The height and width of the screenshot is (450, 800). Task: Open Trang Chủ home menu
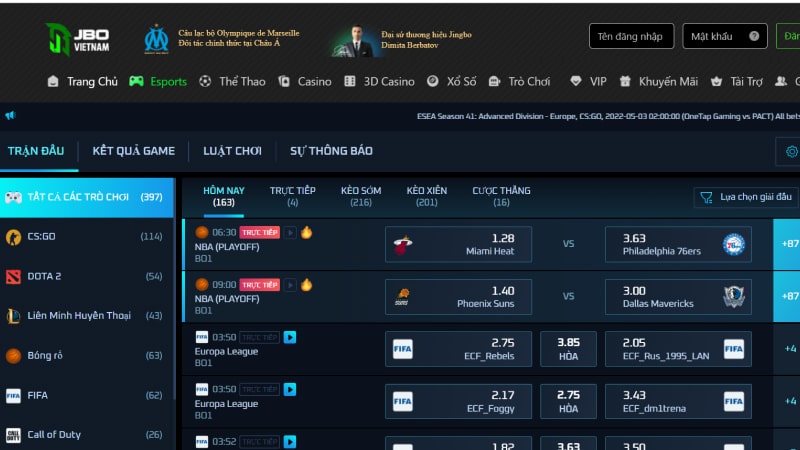click(83, 82)
